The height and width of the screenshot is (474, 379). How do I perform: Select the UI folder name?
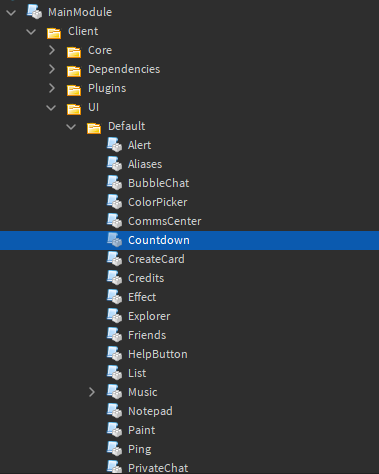[x=93, y=107]
